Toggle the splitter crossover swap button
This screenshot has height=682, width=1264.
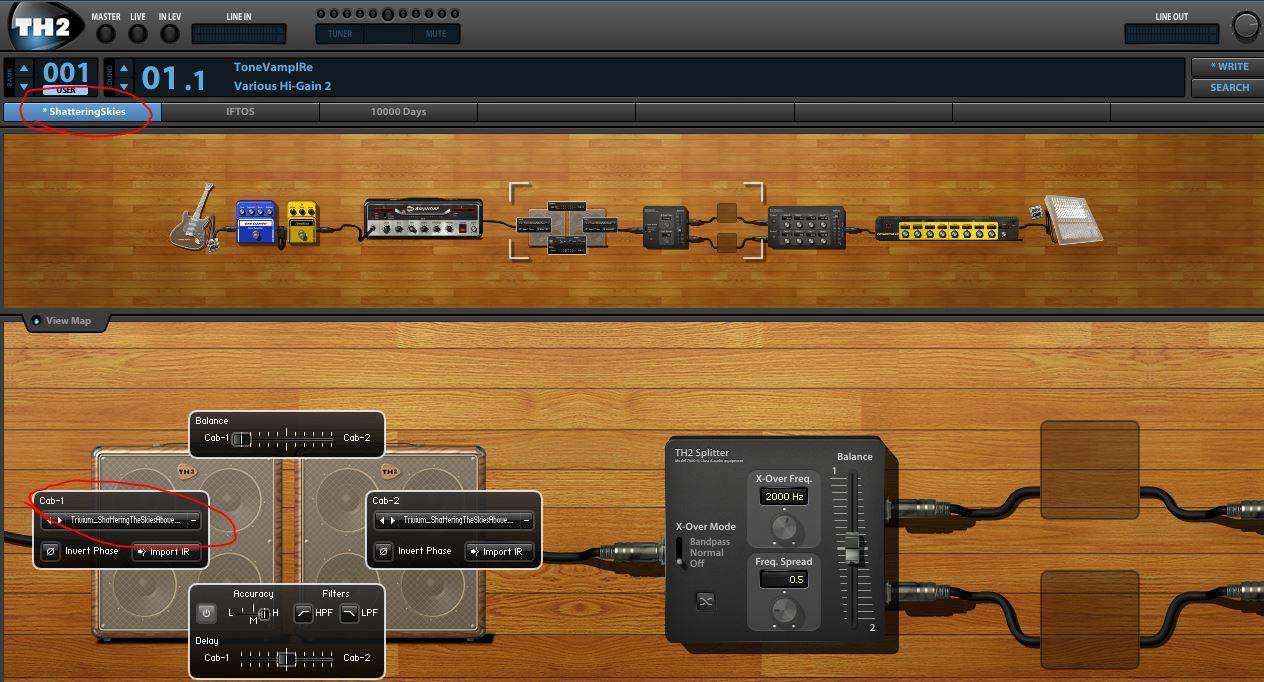706,601
